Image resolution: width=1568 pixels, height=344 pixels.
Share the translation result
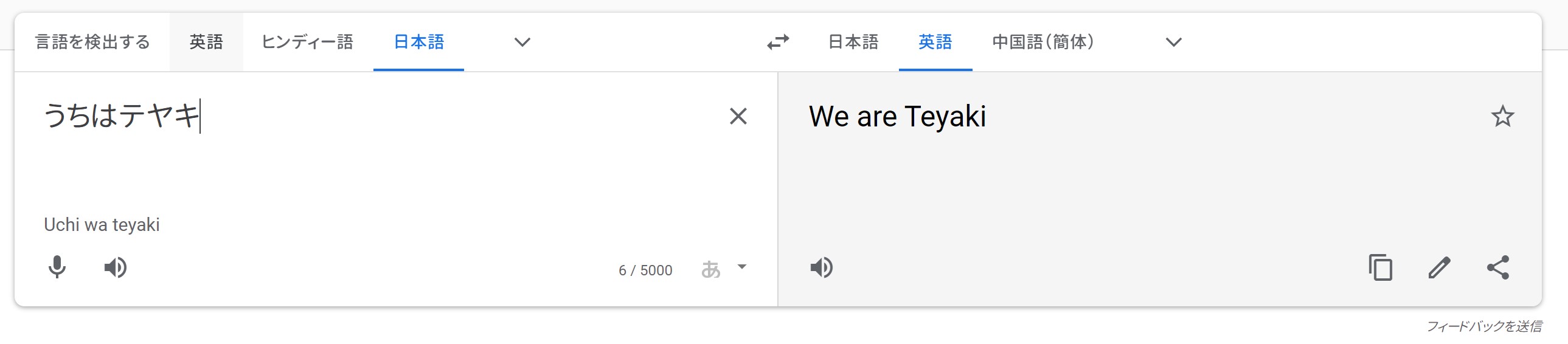pyautogui.click(x=1498, y=267)
